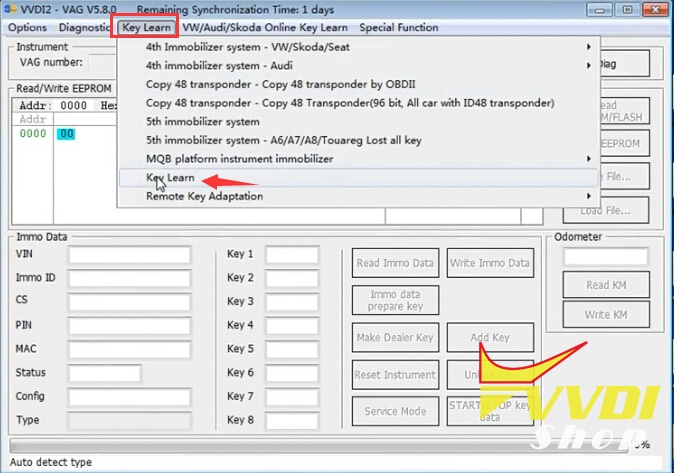Select 5th immobilizer system entry

[x=359, y=122]
